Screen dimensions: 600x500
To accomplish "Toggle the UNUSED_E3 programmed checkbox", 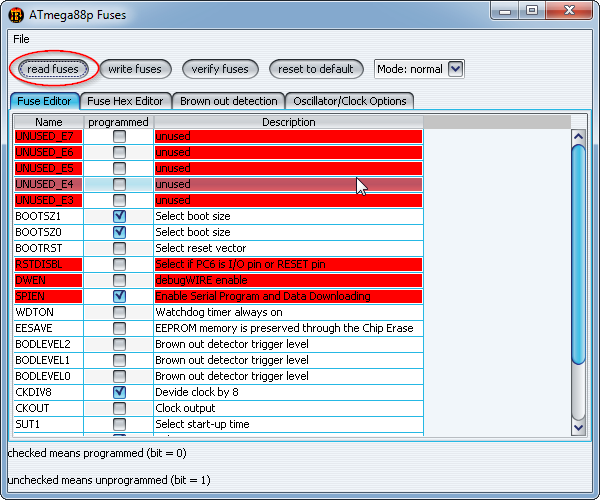I will [119, 200].
